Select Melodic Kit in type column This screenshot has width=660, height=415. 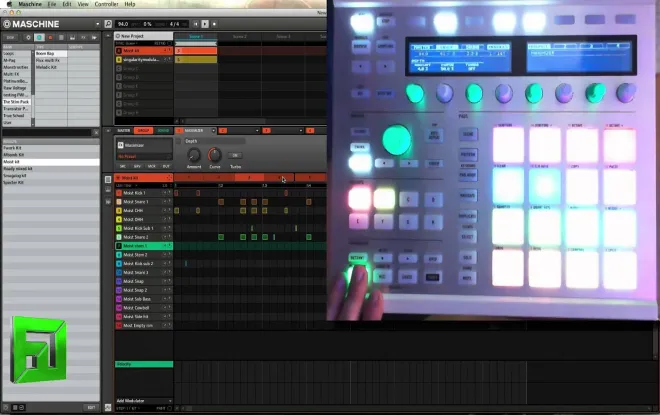[51, 67]
